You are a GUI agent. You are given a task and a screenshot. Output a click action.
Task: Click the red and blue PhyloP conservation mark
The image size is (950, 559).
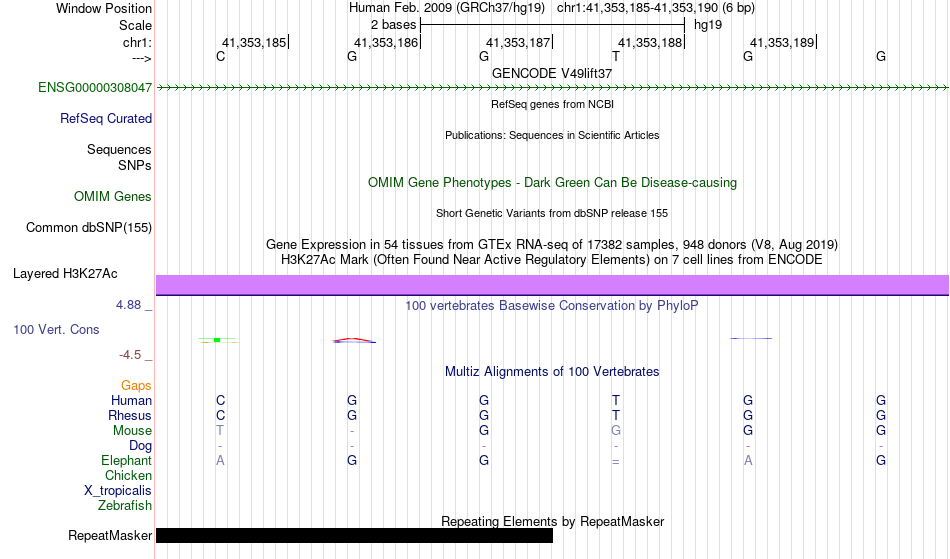pos(354,340)
